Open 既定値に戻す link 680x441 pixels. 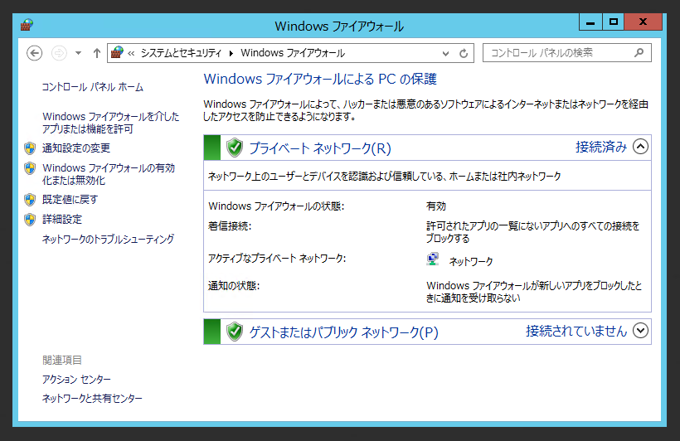(x=70, y=199)
